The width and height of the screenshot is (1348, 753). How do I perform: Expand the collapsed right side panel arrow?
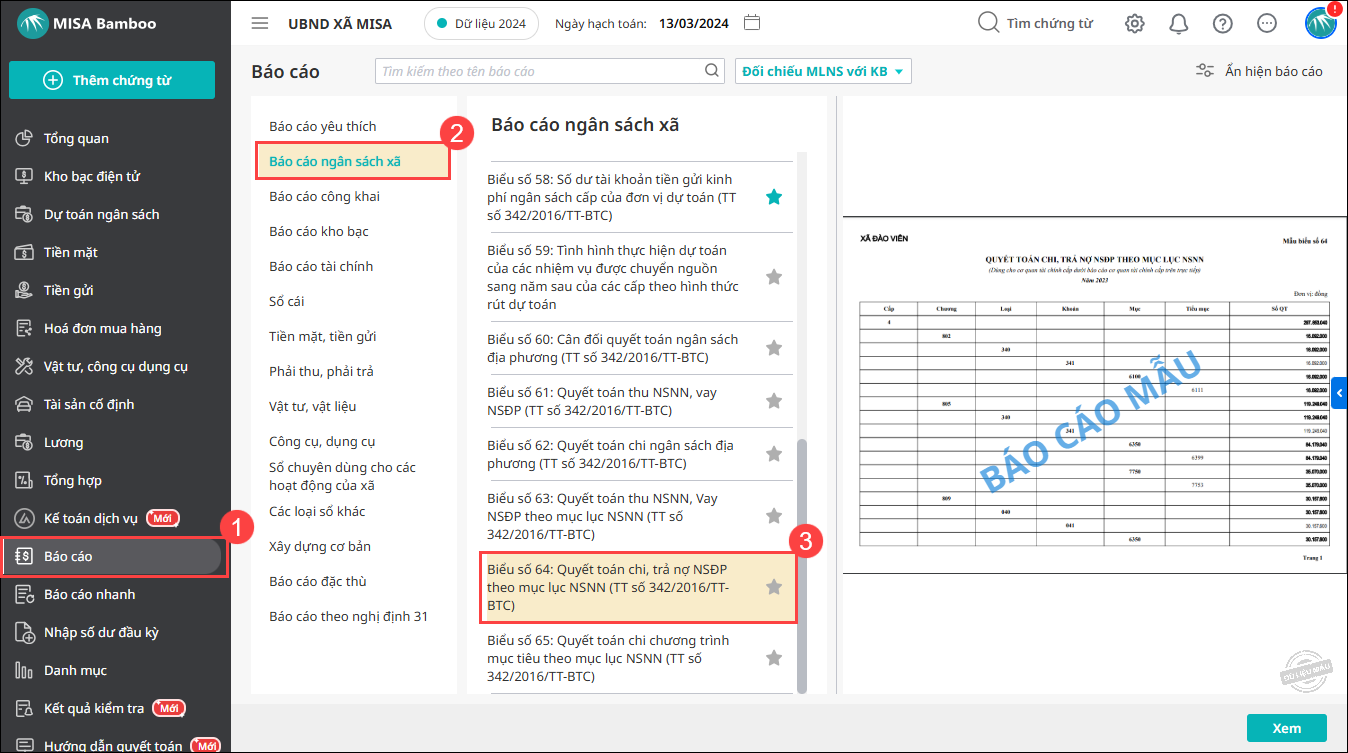click(1339, 394)
